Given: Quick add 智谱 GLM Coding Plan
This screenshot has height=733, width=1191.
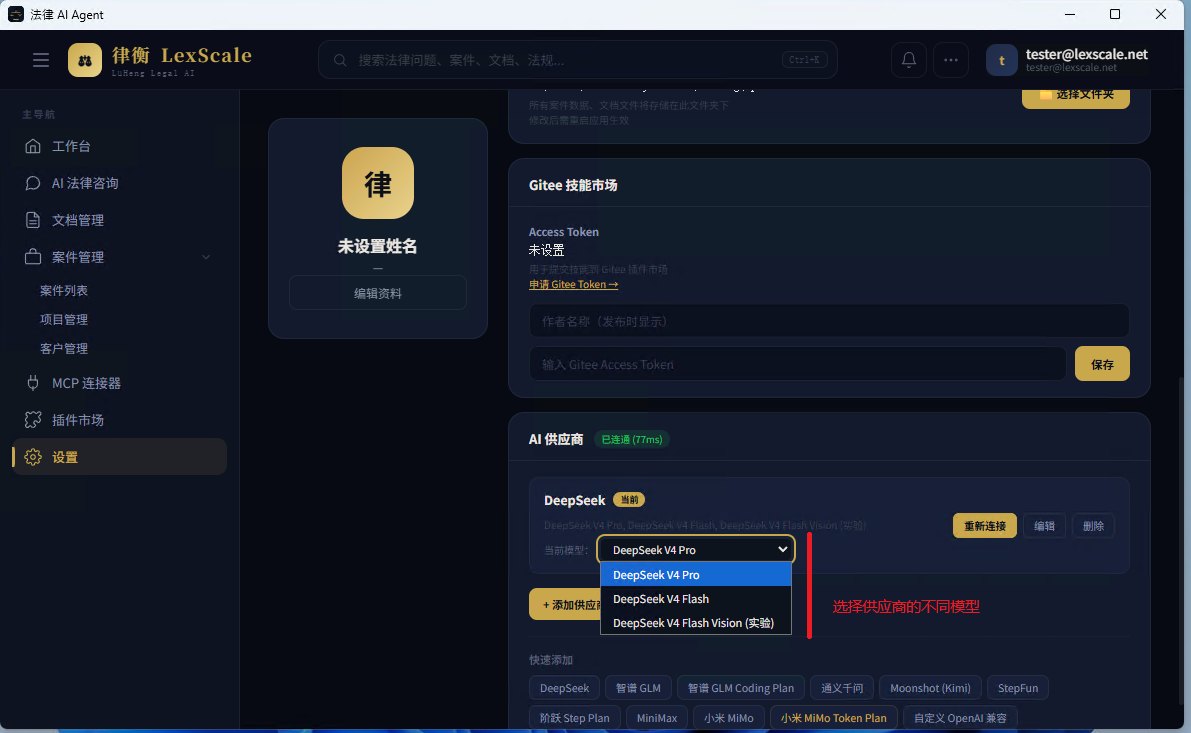Looking at the screenshot, I should (741, 688).
